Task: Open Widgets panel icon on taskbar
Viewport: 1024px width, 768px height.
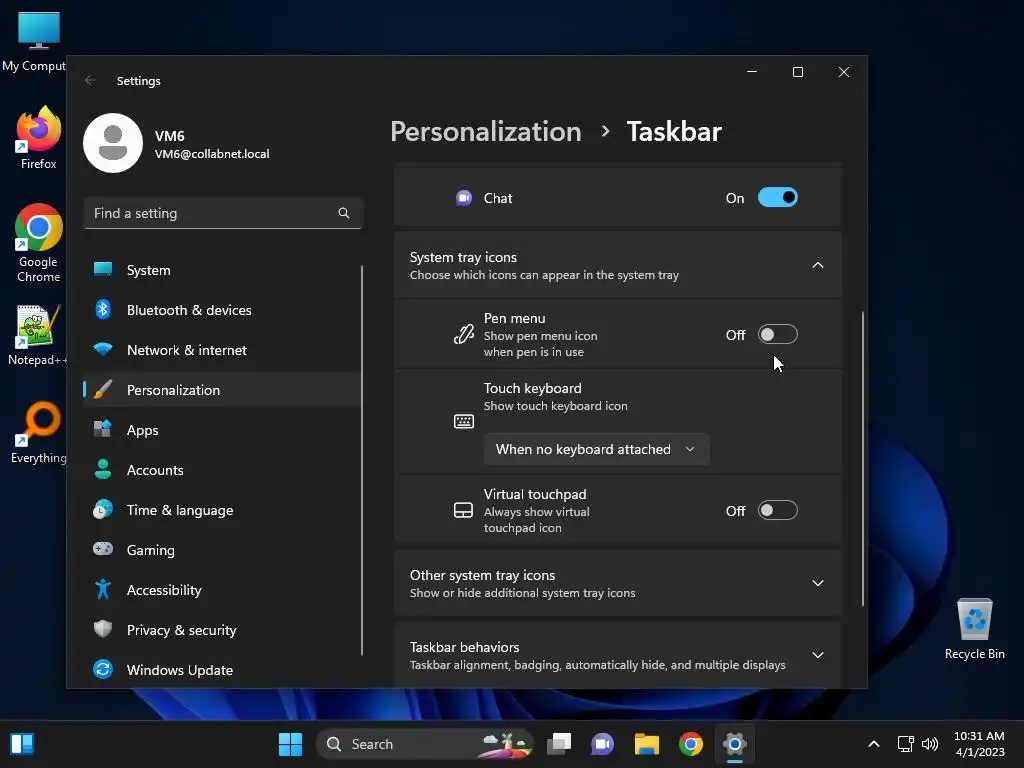Action: [22, 744]
